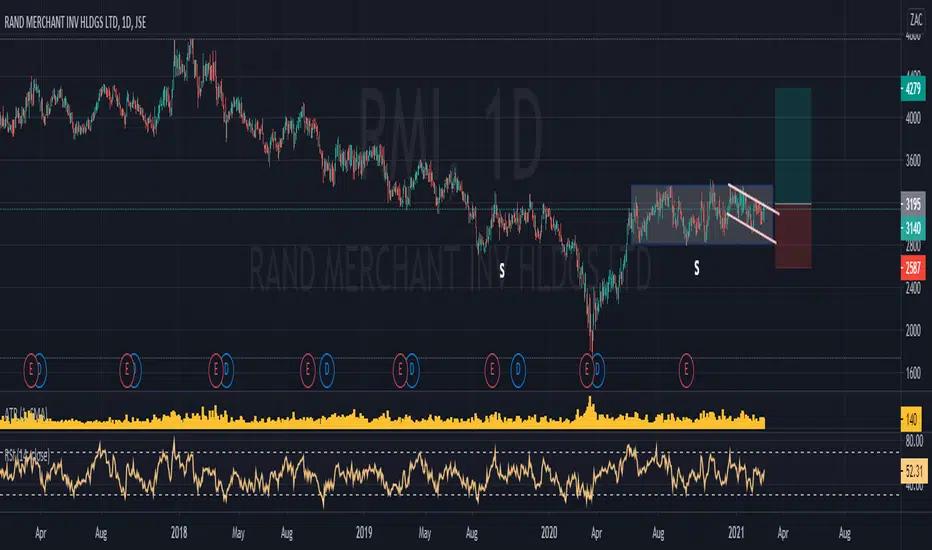Select the S text label under the blue rectangle
Image resolution: width=932 pixels, height=550 pixels.
click(697, 268)
